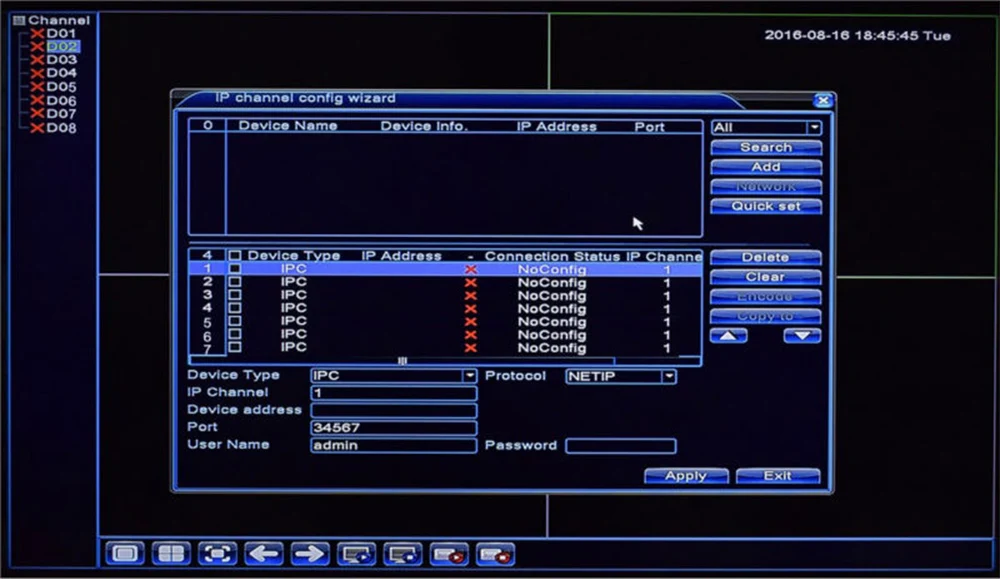Focus the IP Channel input field
The height and width of the screenshot is (579, 1000).
click(x=393, y=393)
